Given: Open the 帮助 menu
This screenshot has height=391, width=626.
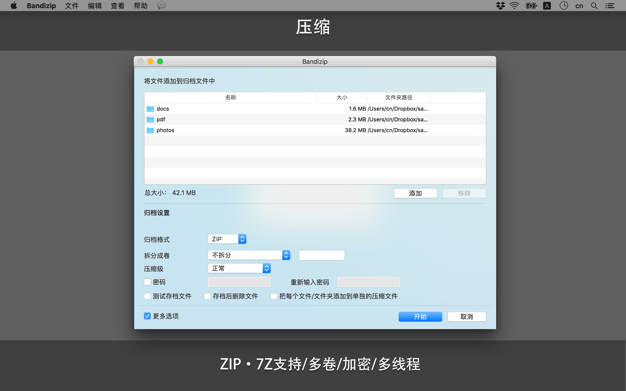Looking at the screenshot, I should tap(141, 6).
